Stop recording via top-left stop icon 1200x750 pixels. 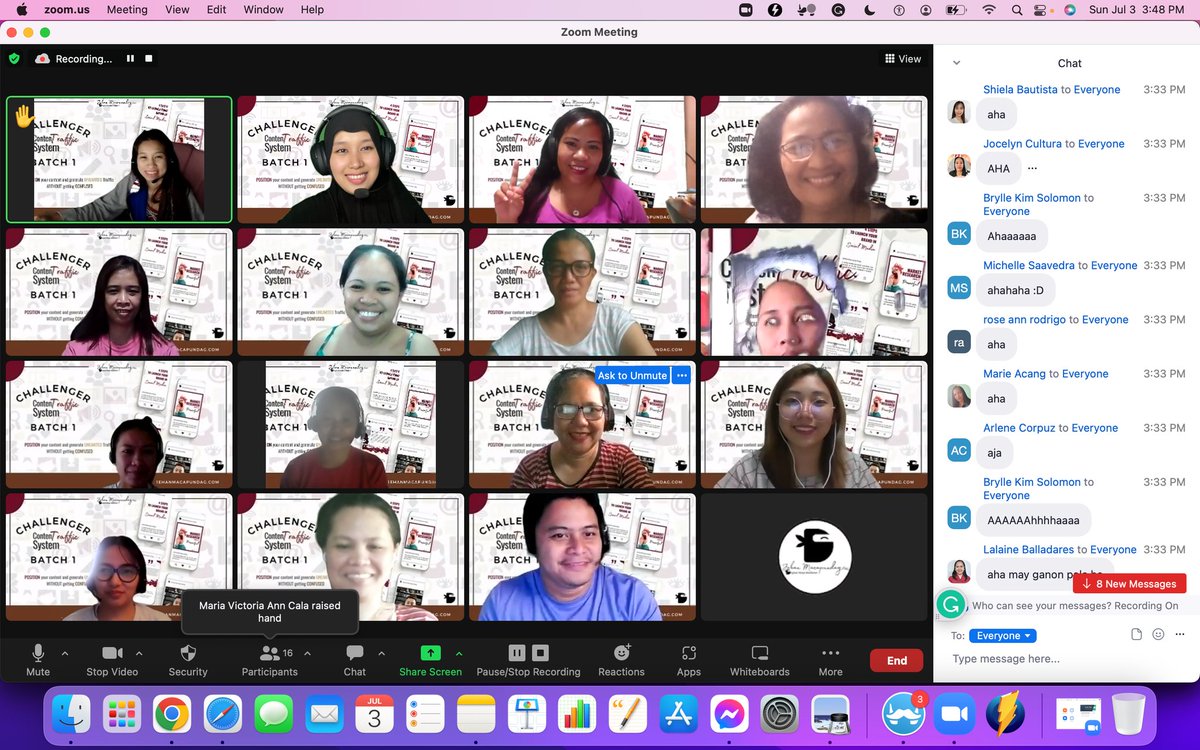click(149, 59)
